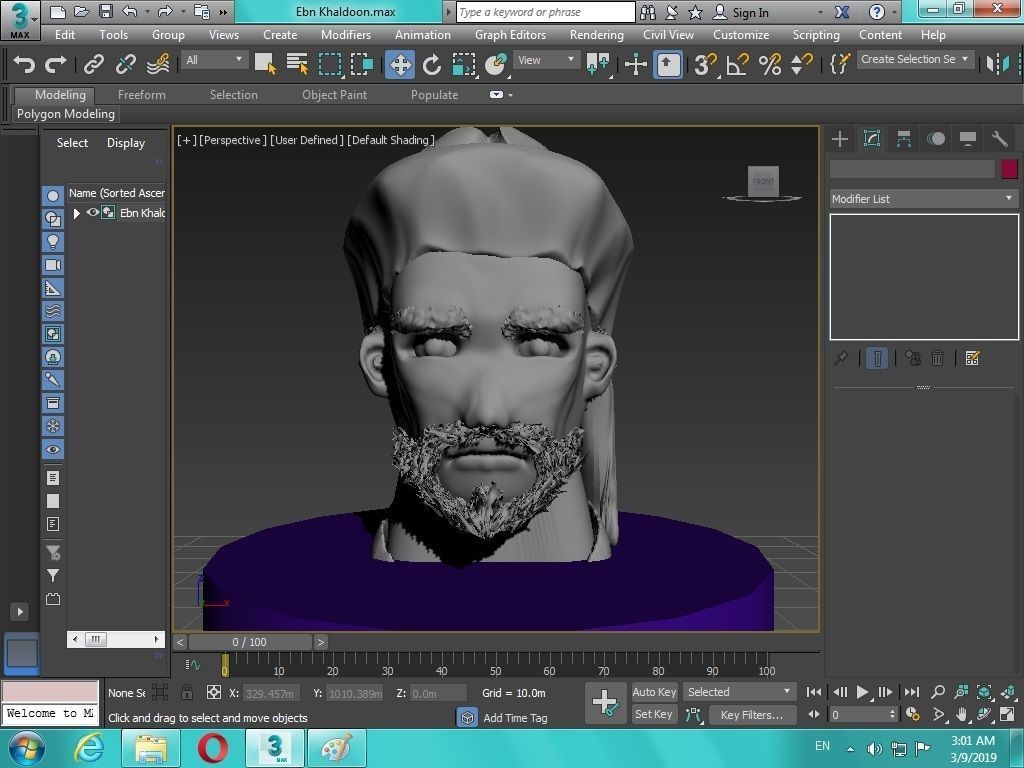Click the Set Key button

654,714
